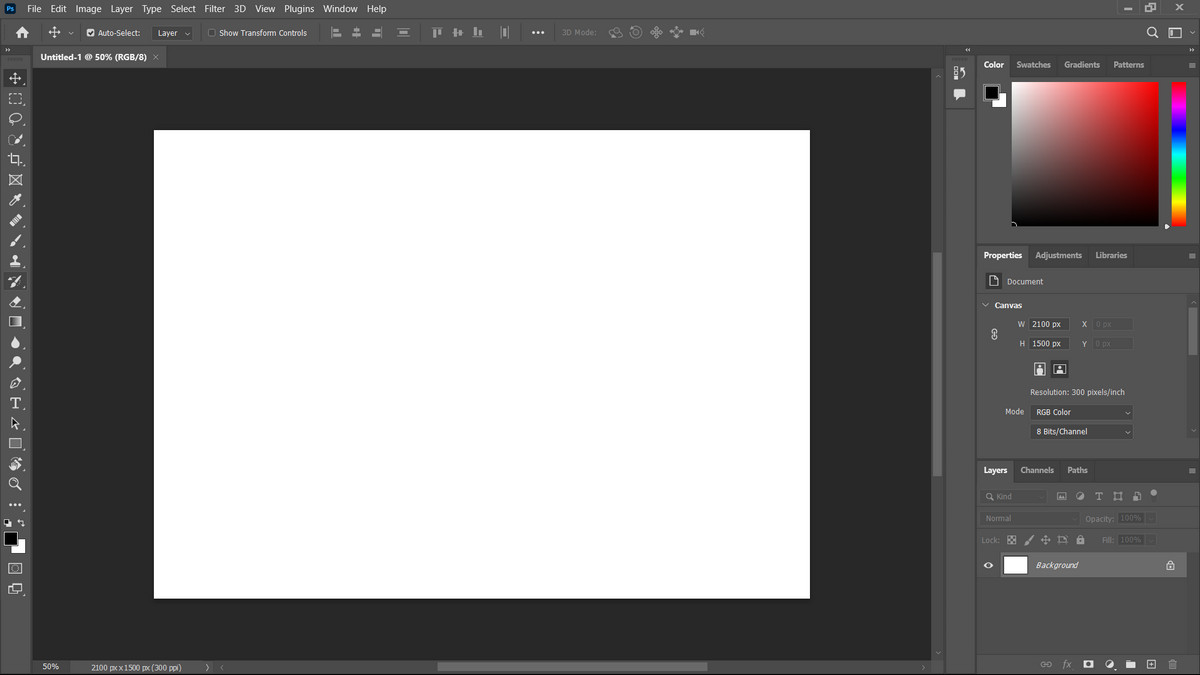The width and height of the screenshot is (1200, 675).
Task: Open the Swatches tab
Action: click(x=1033, y=65)
